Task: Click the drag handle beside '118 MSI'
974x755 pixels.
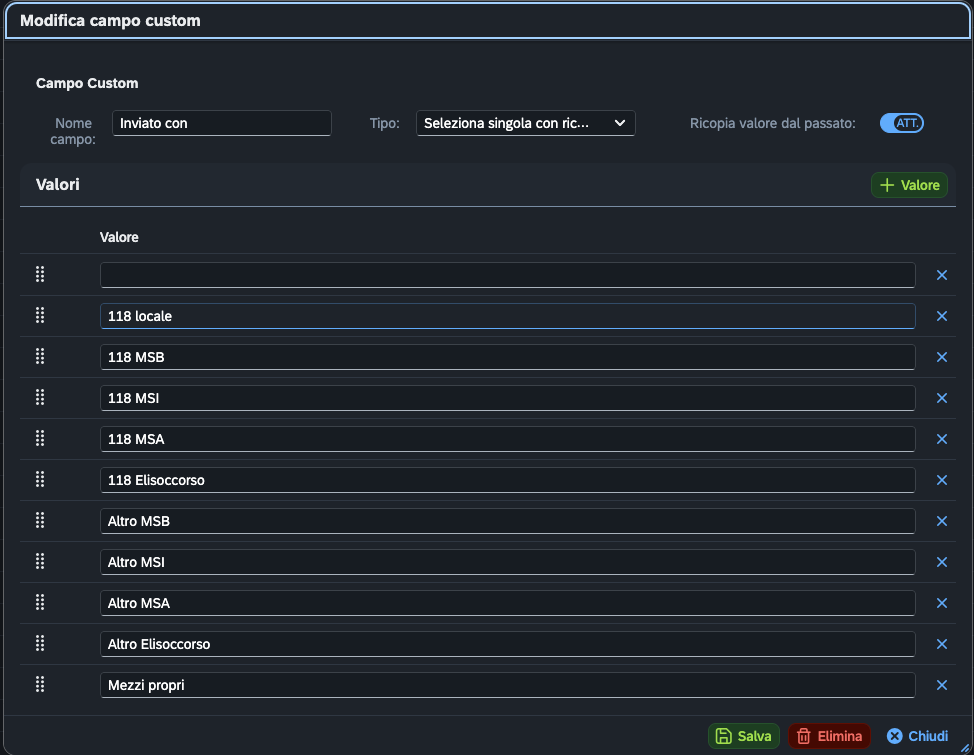Action: coord(40,398)
